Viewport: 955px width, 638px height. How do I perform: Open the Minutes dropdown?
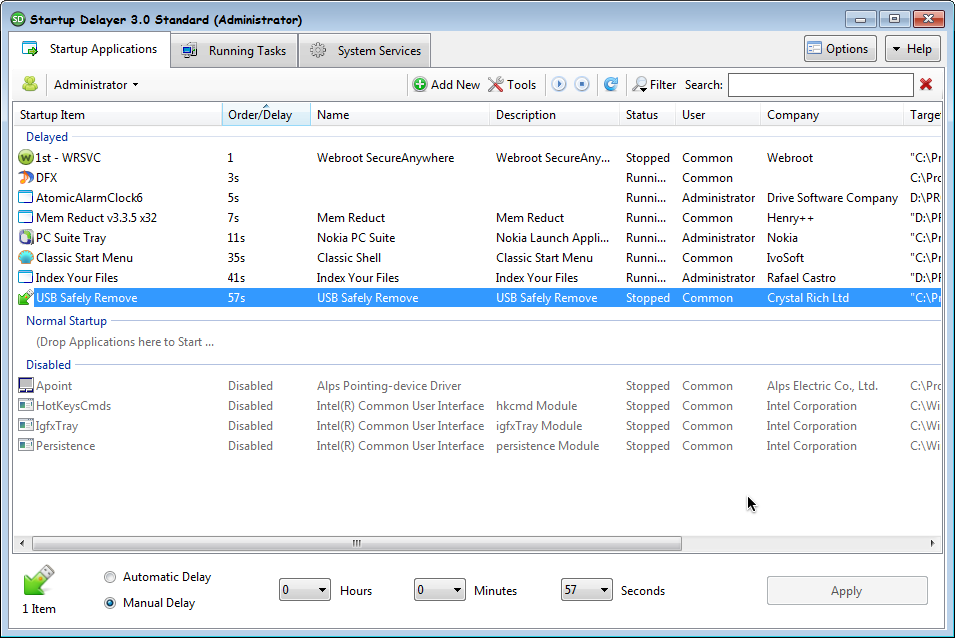coord(439,589)
